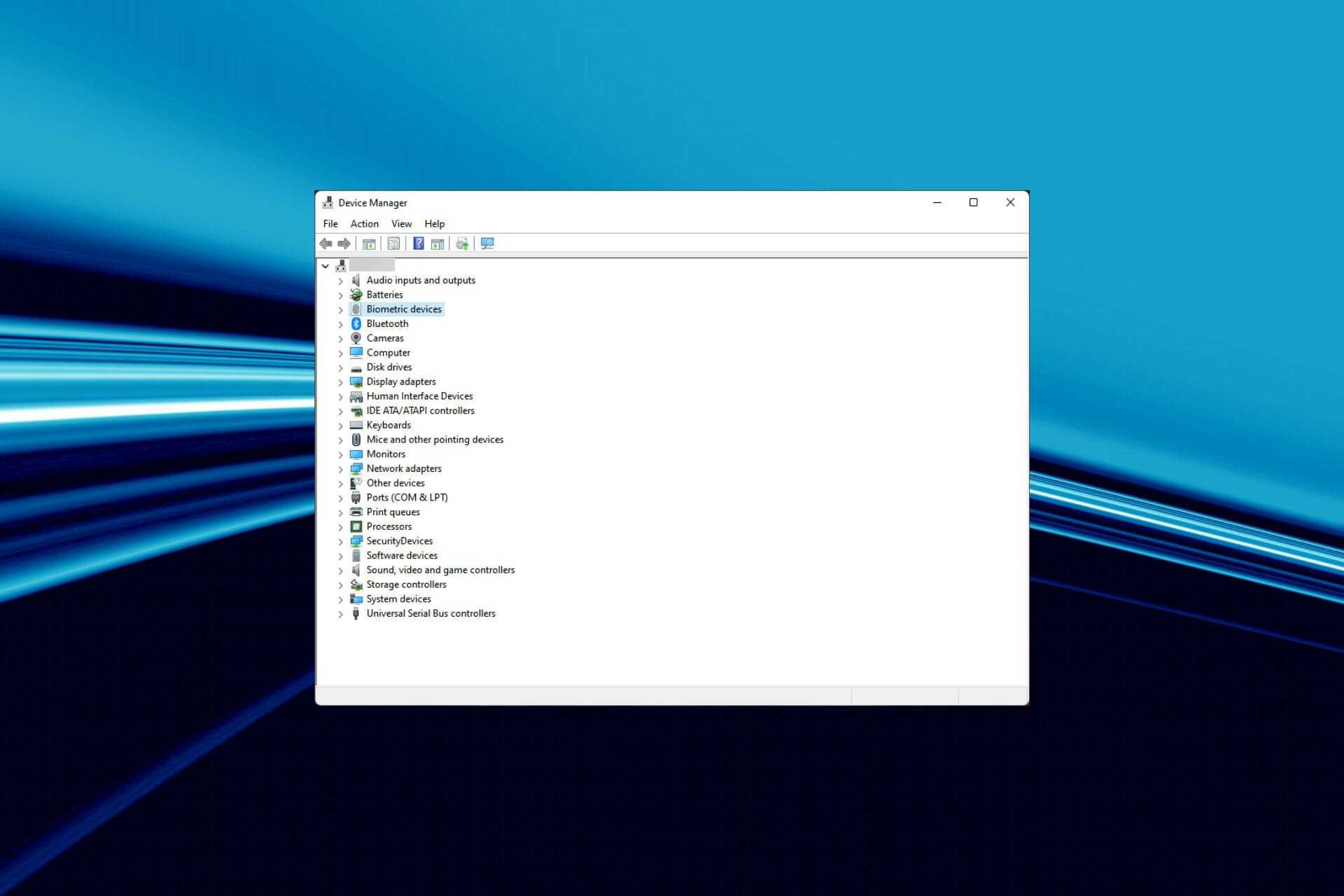Expand the System devices chevron
Image resolution: width=1344 pixels, height=896 pixels.
tap(341, 599)
